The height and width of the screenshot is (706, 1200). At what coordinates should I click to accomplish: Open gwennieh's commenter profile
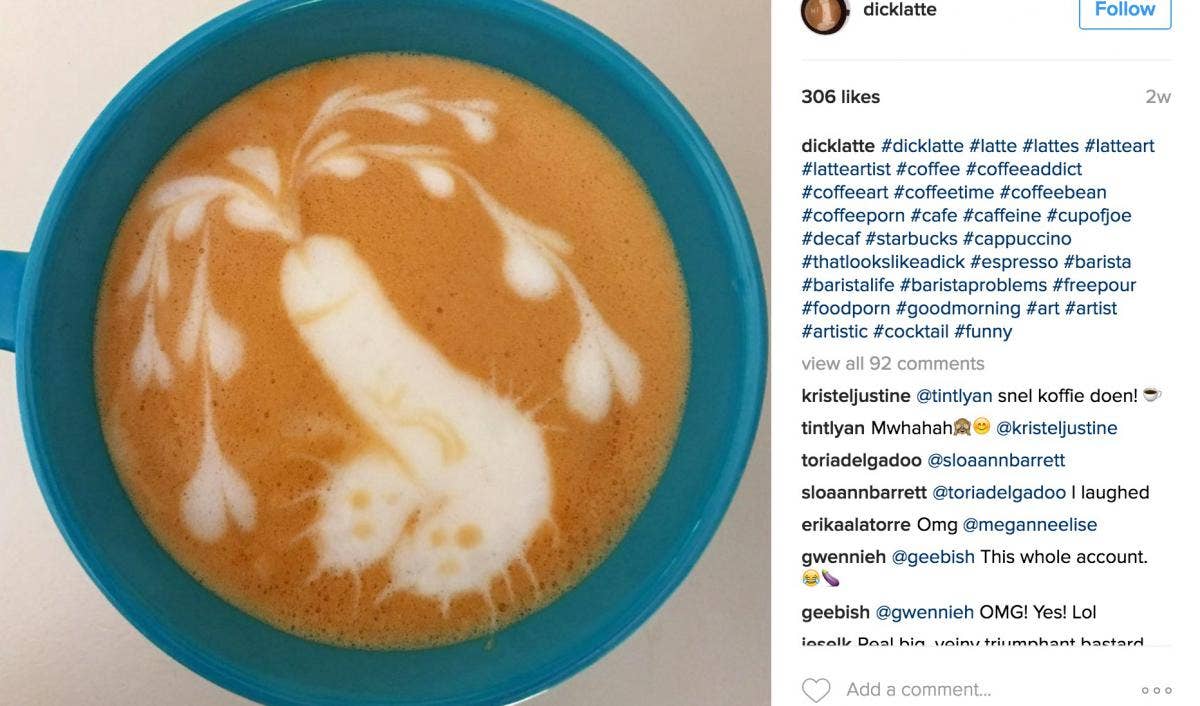tap(842, 557)
